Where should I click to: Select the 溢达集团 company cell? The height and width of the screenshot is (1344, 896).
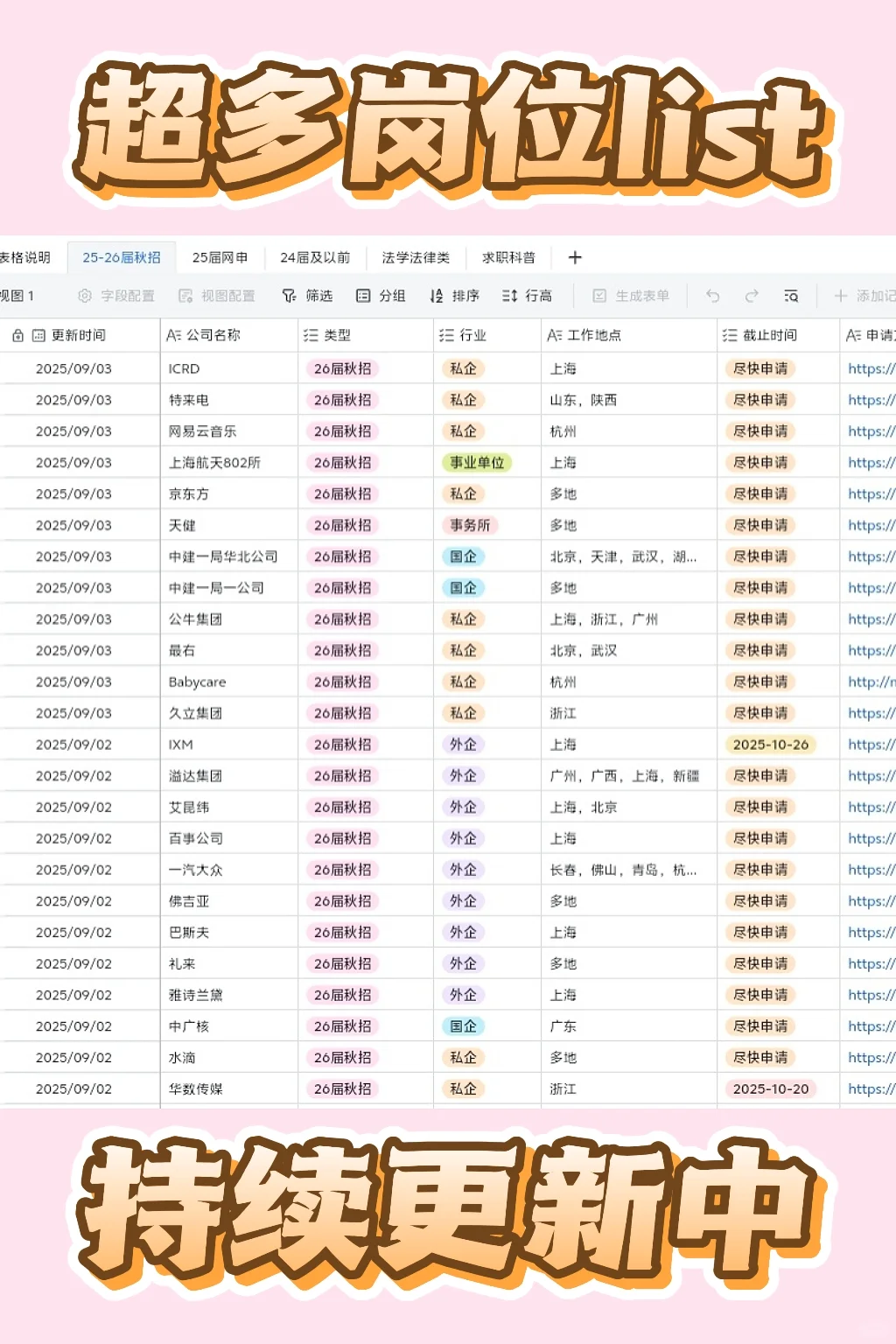click(x=229, y=776)
